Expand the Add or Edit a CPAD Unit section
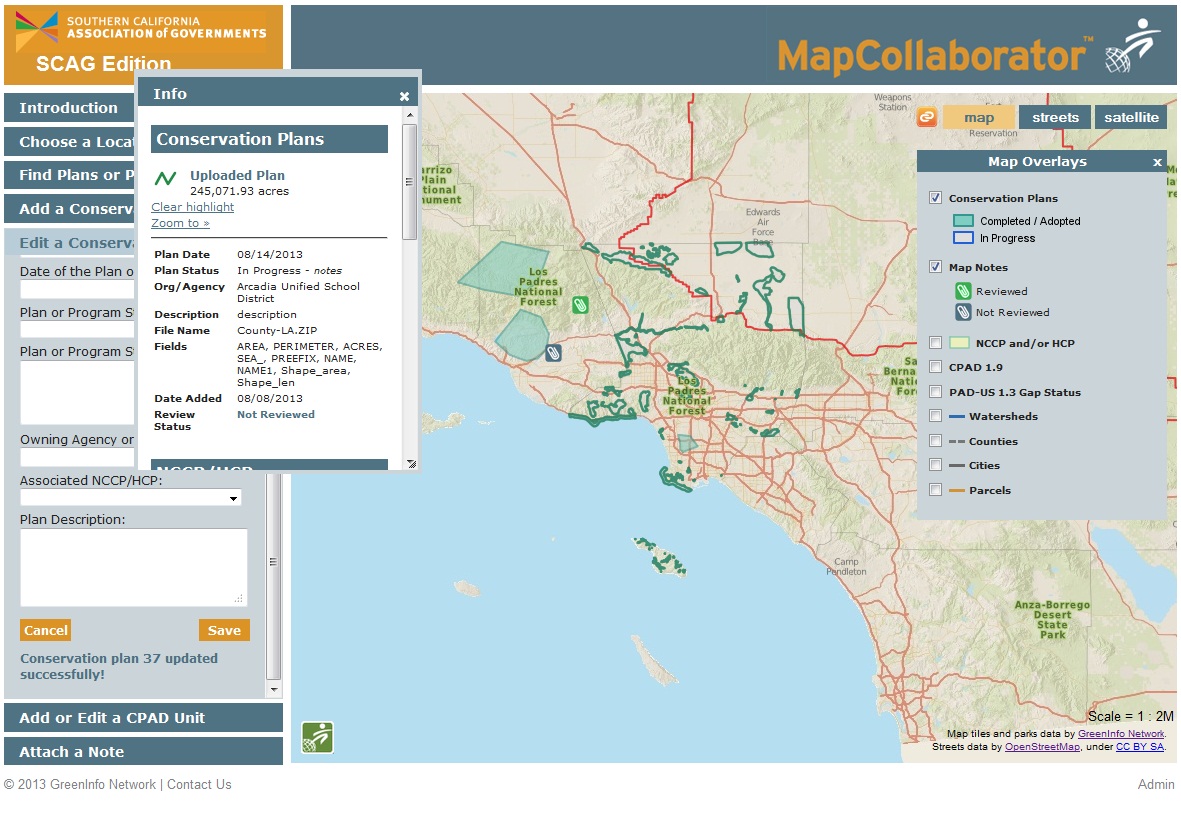This screenshot has height=813, width=1181. (x=143, y=718)
